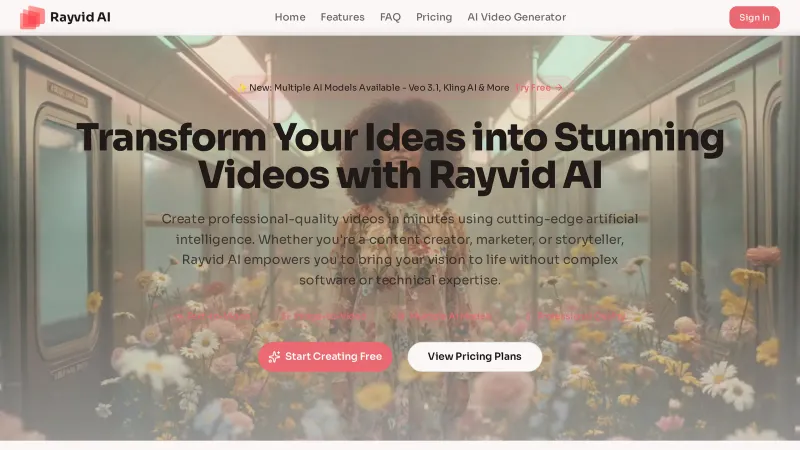Screen dimensions: 800x450
Task: Open the FAQ nav item
Action: point(390,17)
